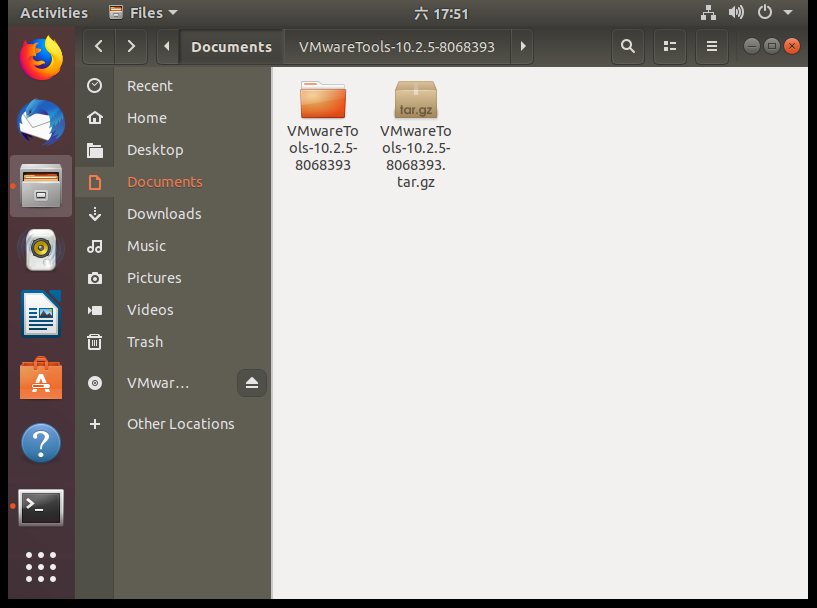The image size is (817, 608).
Task: Open the Help icon in the dock
Action: click(x=41, y=443)
